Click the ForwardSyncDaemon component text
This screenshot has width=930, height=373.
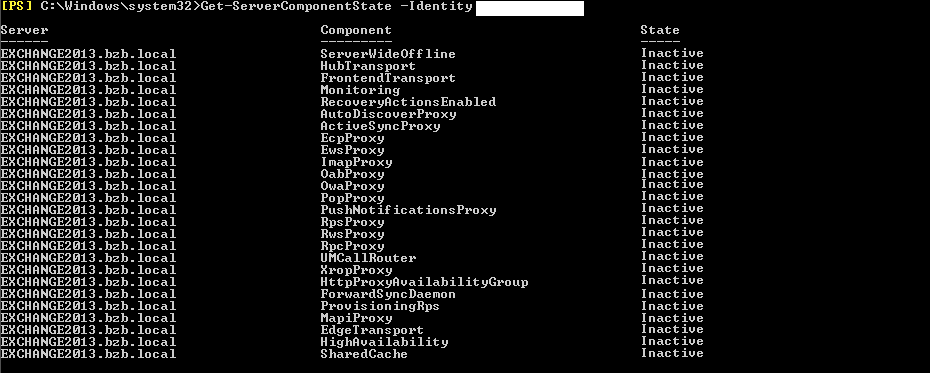[388, 294]
